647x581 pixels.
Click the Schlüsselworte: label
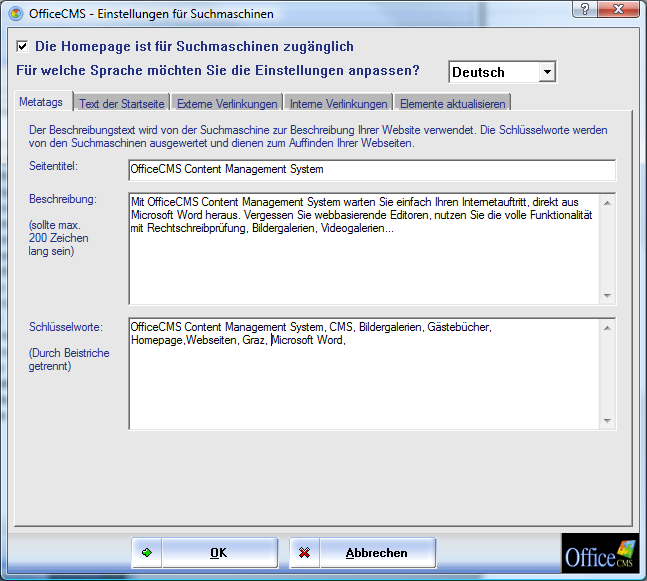tap(66, 327)
